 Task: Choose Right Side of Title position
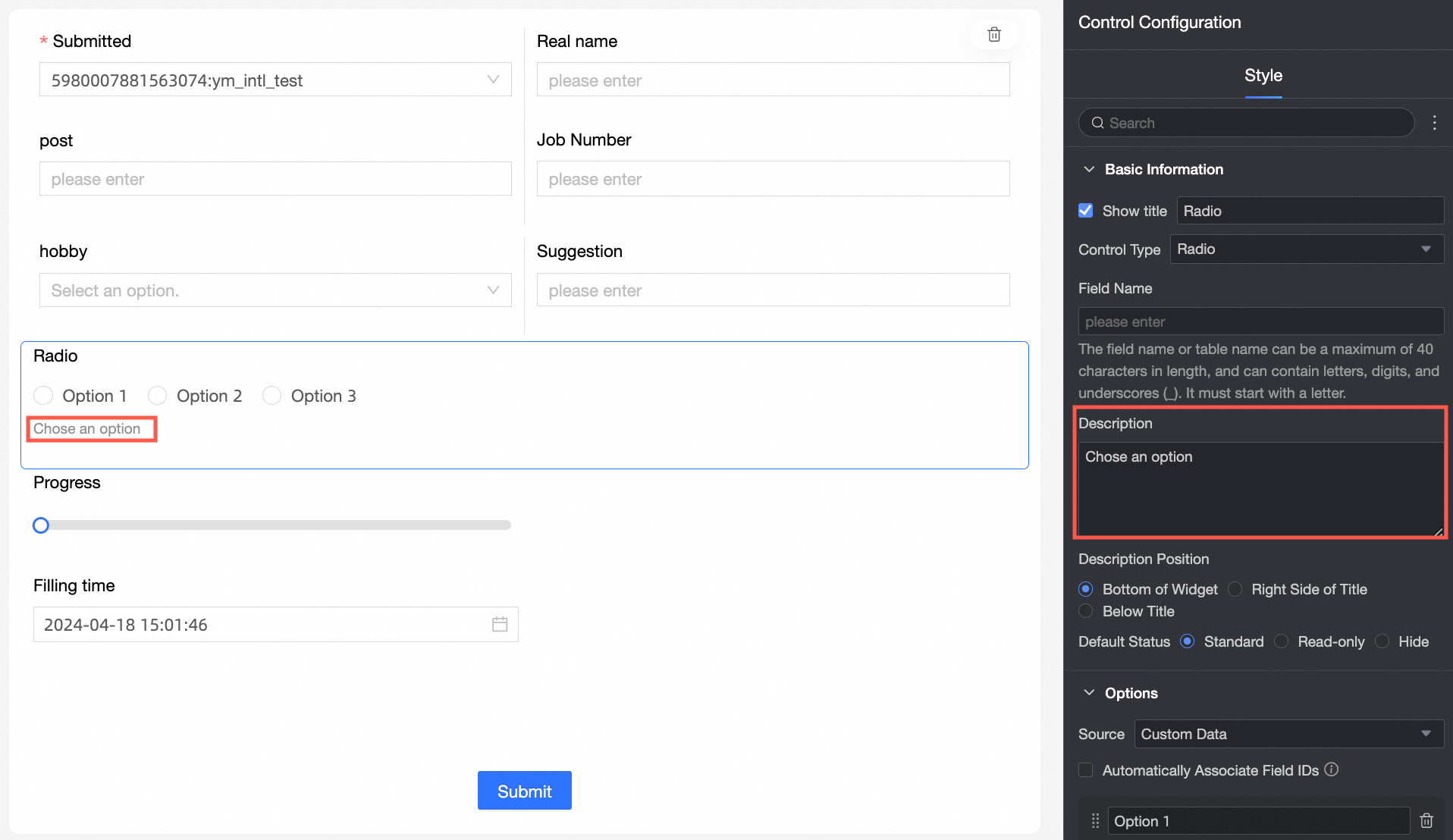(x=1235, y=589)
